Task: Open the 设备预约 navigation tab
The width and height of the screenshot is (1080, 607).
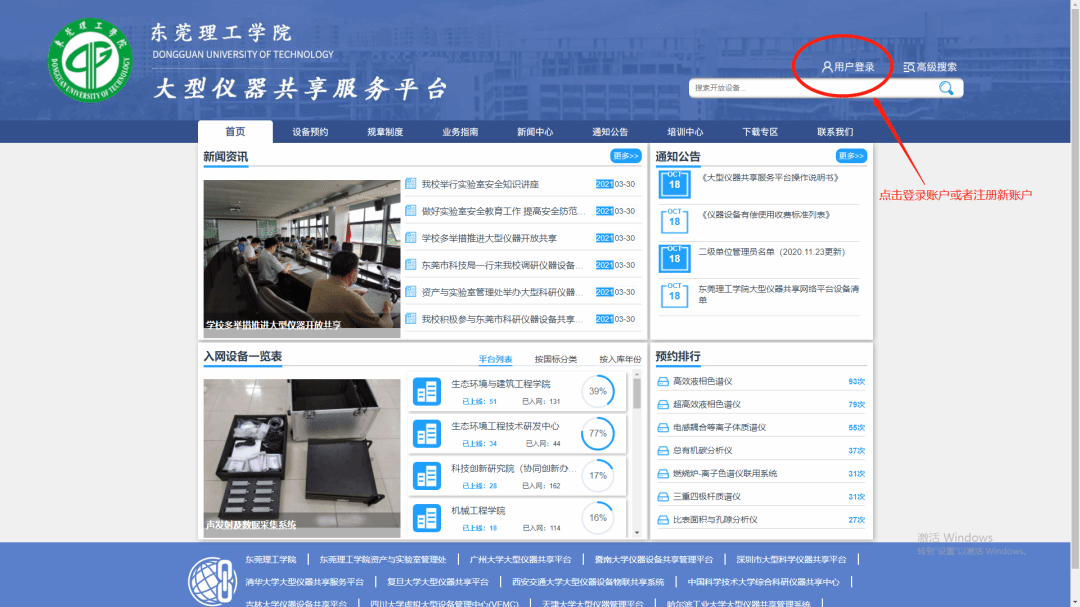Action: click(310, 132)
